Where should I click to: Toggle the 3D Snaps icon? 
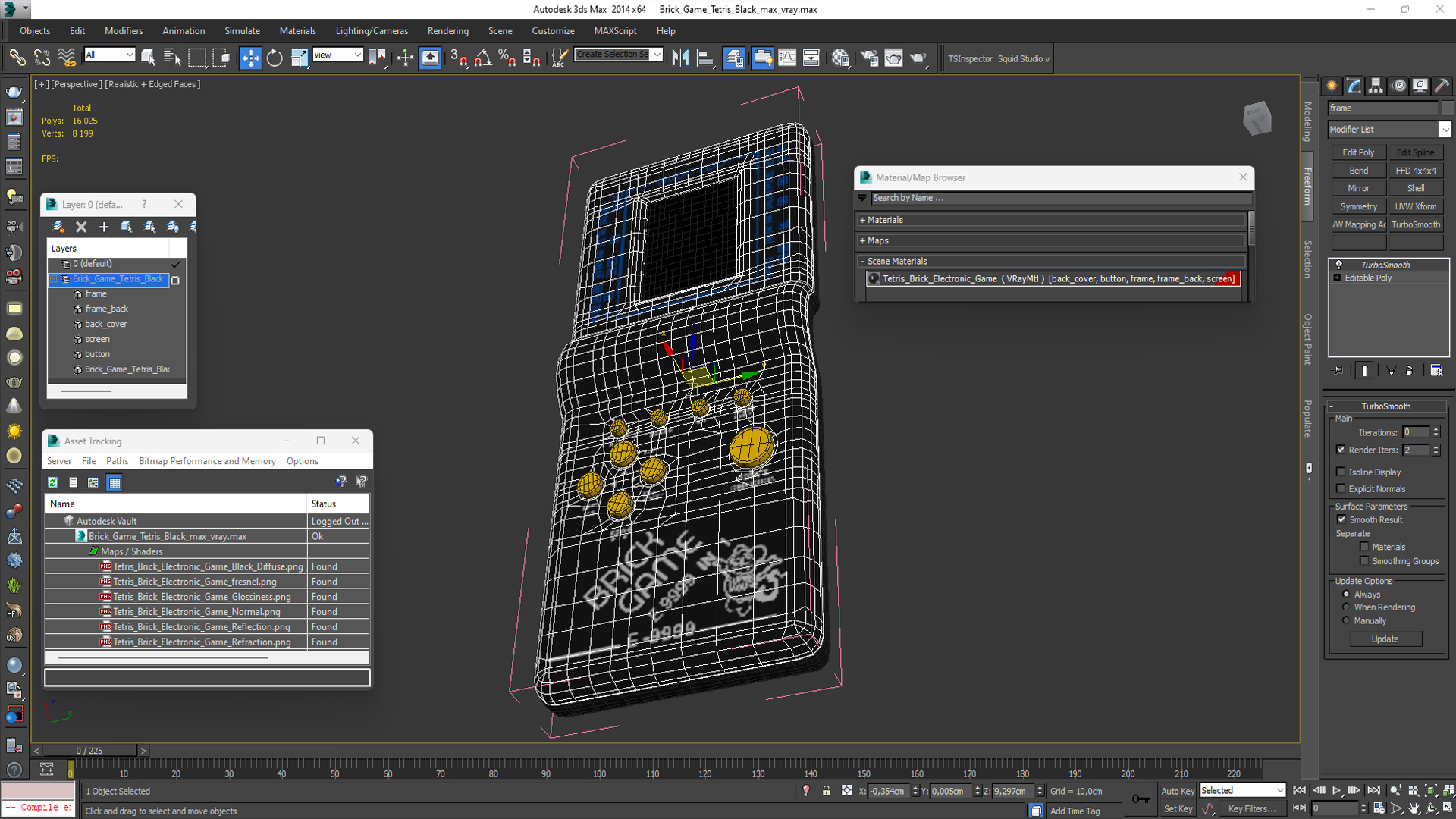pos(458,58)
